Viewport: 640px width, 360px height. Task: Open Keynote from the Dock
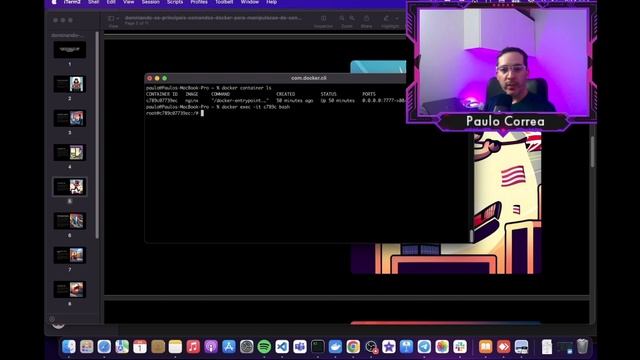tap(407, 347)
